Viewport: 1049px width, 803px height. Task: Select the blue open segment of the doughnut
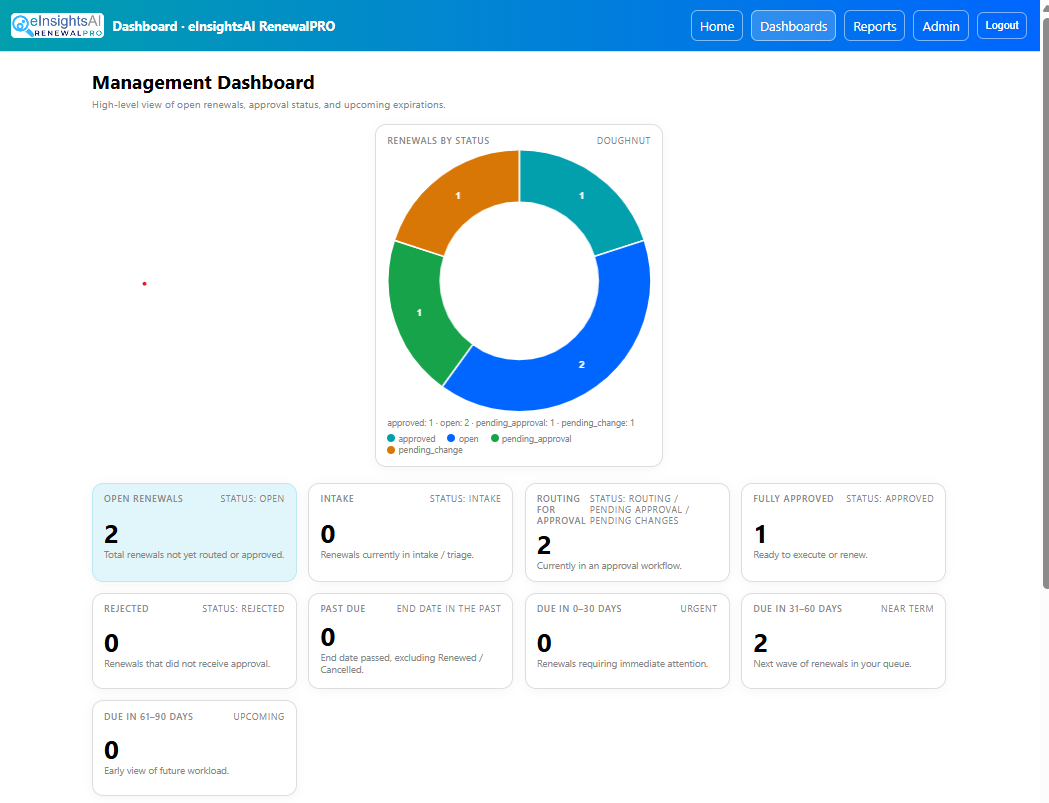tap(581, 364)
